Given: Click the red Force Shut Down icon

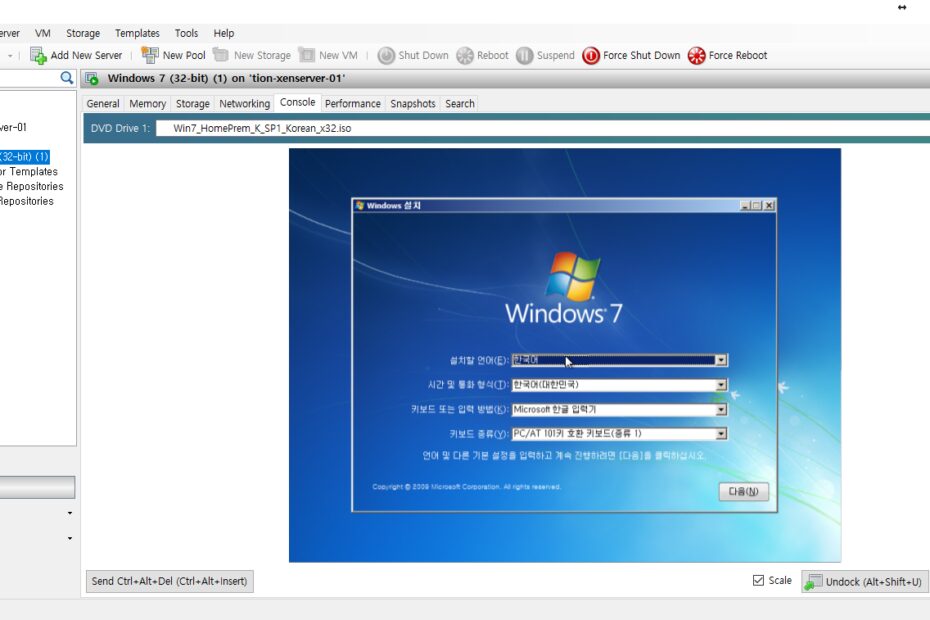Looking at the screenshot, I should coord(591,56).
